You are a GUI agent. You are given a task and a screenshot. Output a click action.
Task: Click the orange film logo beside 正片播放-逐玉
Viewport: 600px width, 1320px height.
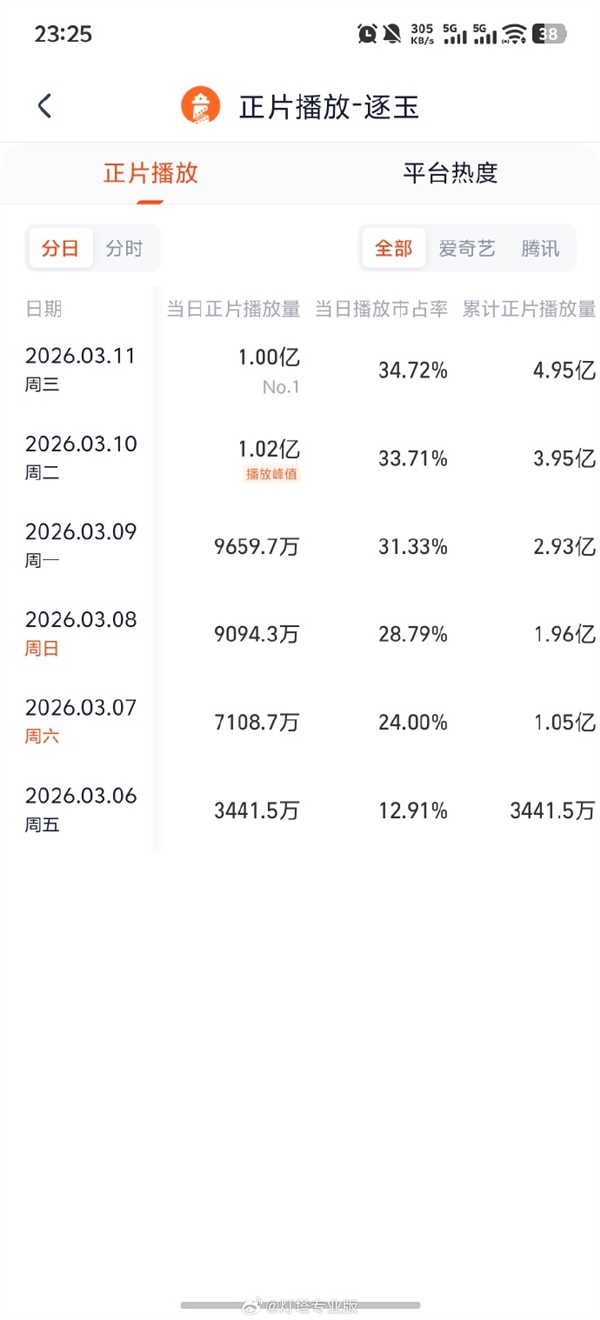pyautogui.click(x=199, y=105)
